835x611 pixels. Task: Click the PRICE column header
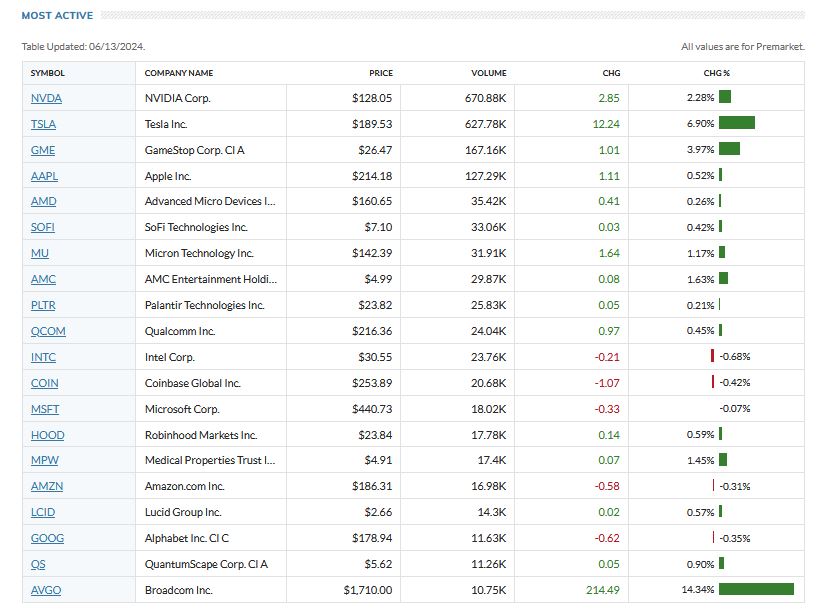click(x=380, y=73)
